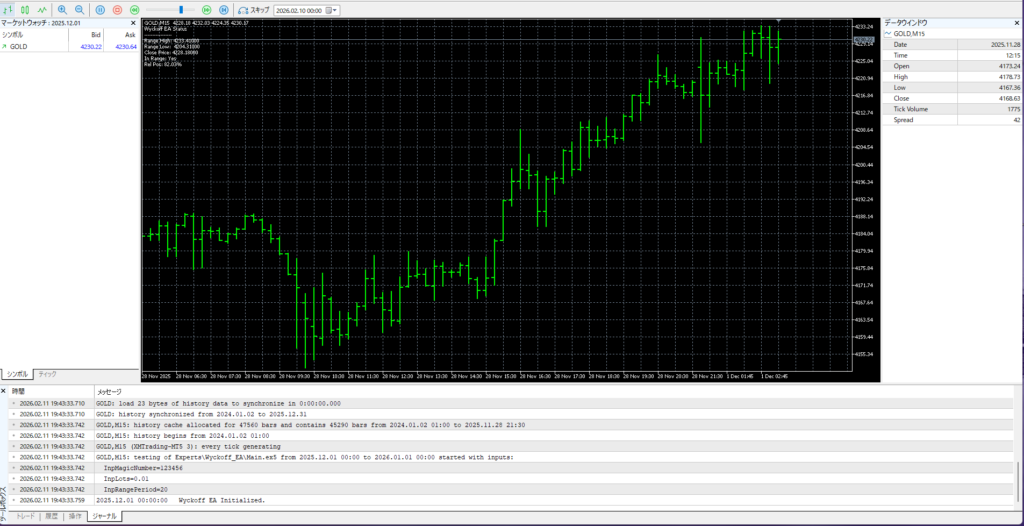Open the トレード tab in toolbox
Image resolution: width=1024 pixels, height=526 pixels.
[x=25, y=516]
